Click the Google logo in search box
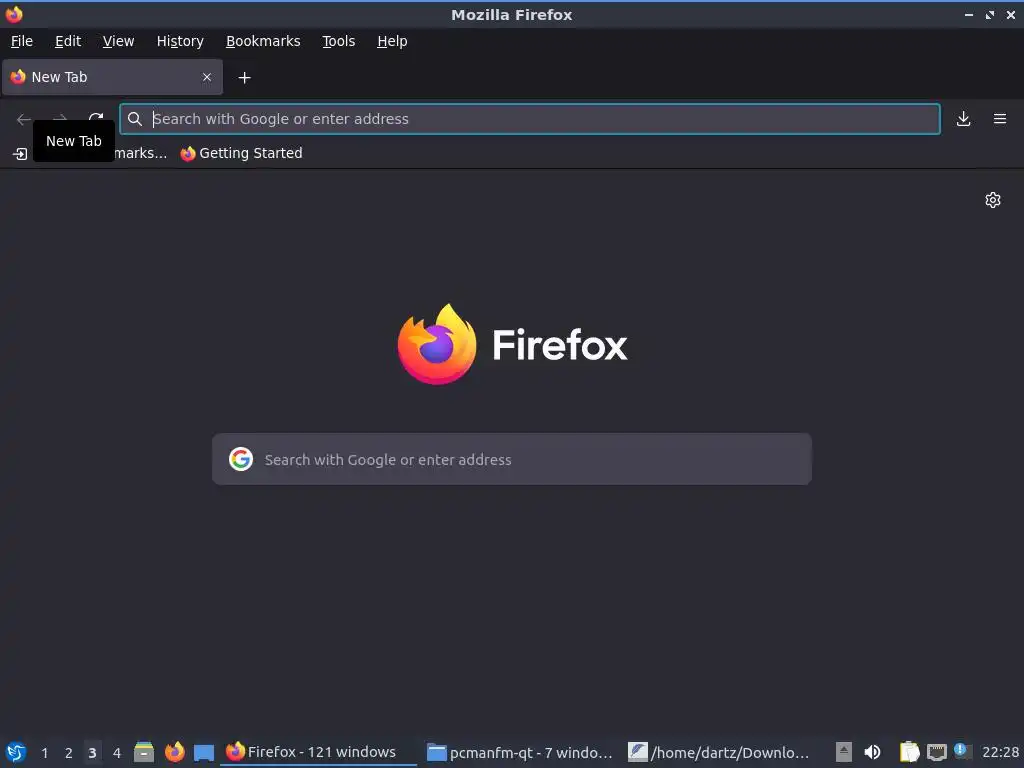 241,459
